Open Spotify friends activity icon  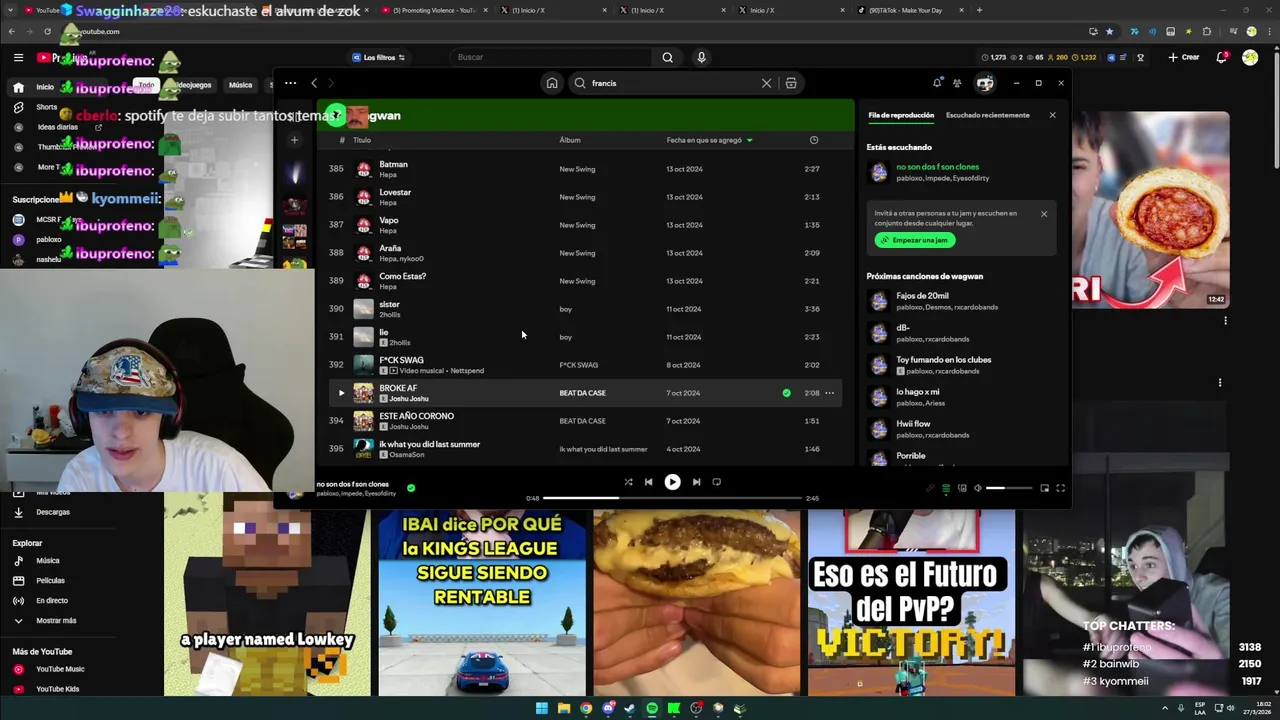coord(957,83)
